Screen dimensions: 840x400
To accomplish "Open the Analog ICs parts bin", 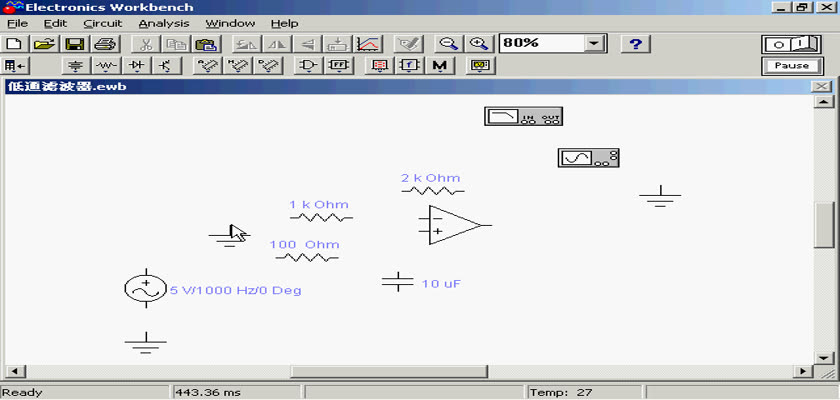I will 207,66.
